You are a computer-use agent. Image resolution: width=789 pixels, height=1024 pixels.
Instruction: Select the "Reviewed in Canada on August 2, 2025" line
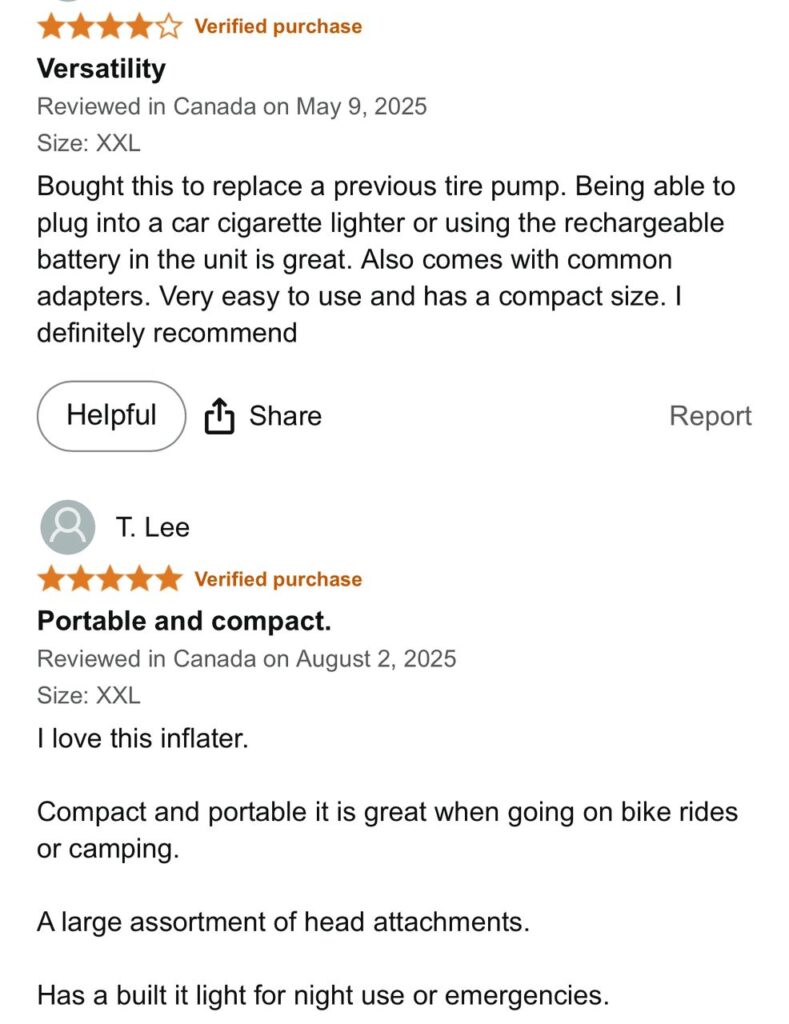[x=246, y=659]
